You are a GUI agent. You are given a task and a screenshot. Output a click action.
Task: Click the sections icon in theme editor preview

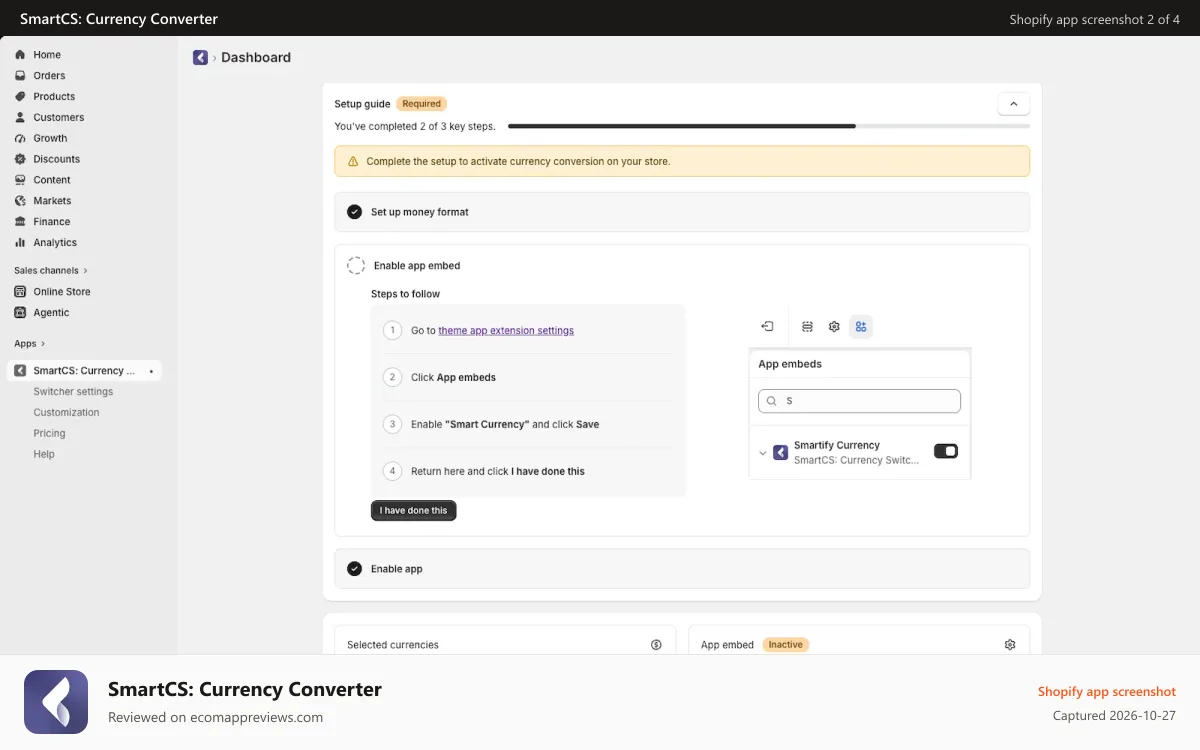[x=807, y=326]
